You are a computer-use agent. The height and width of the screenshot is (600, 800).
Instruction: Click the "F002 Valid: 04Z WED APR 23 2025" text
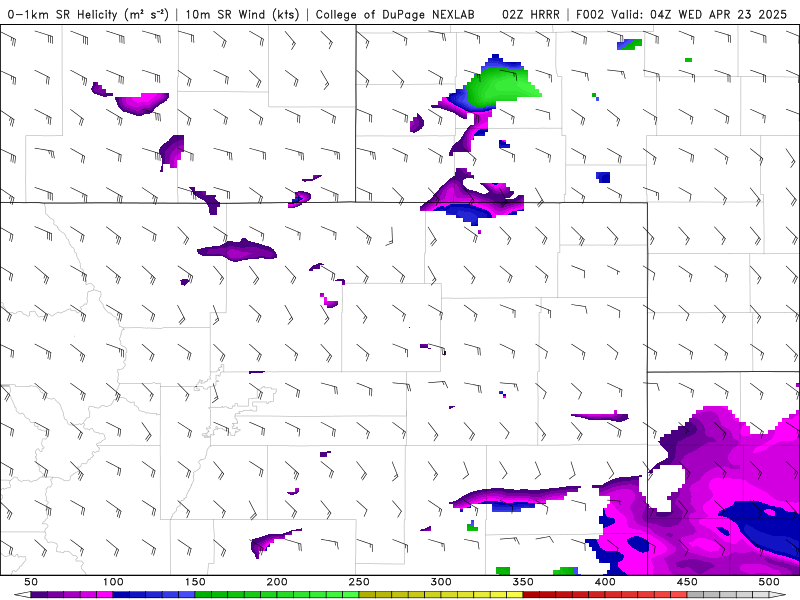click(x=682, y=15)
